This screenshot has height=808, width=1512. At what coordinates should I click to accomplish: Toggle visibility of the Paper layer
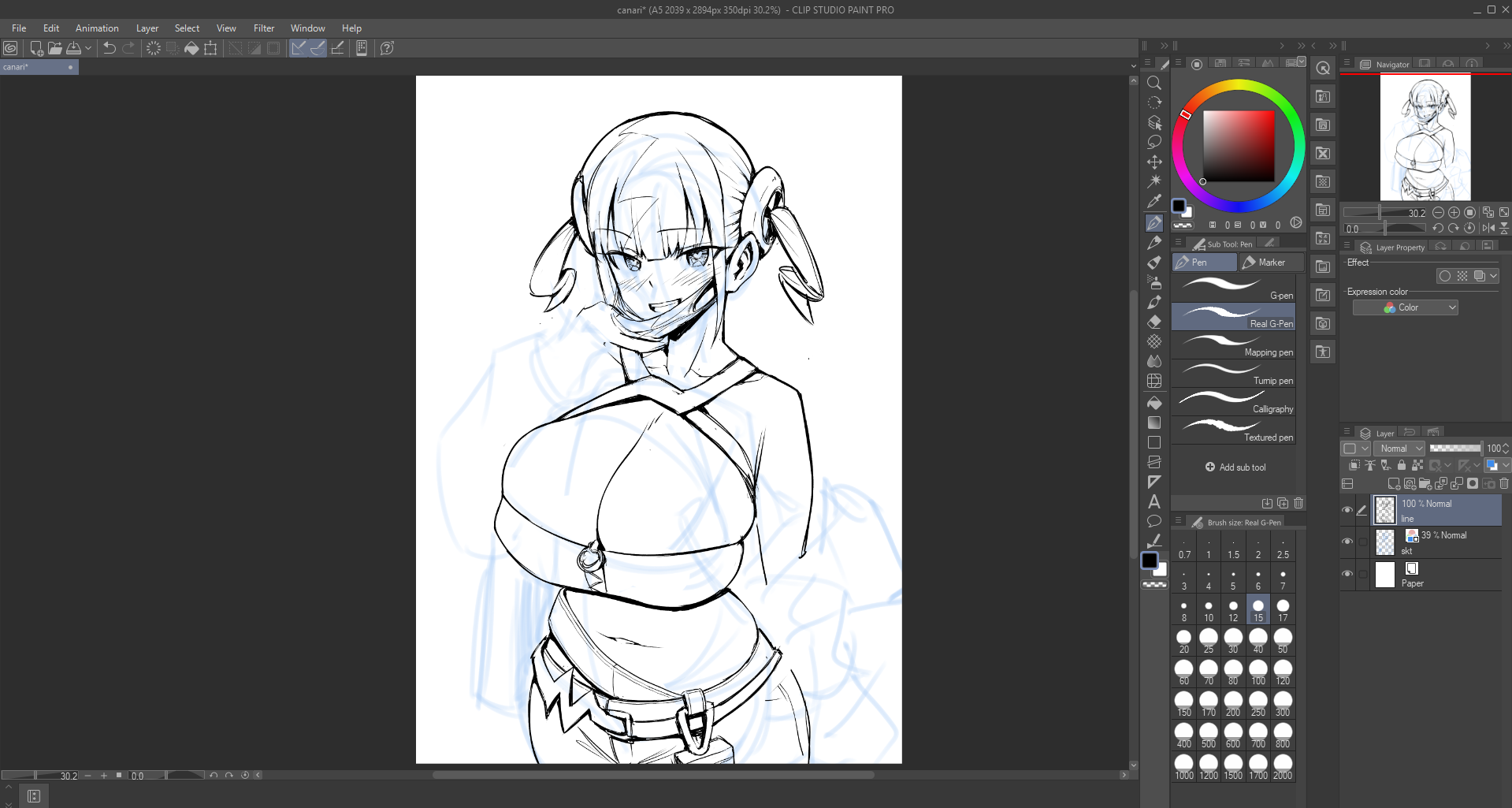(x=1347, y=574)
